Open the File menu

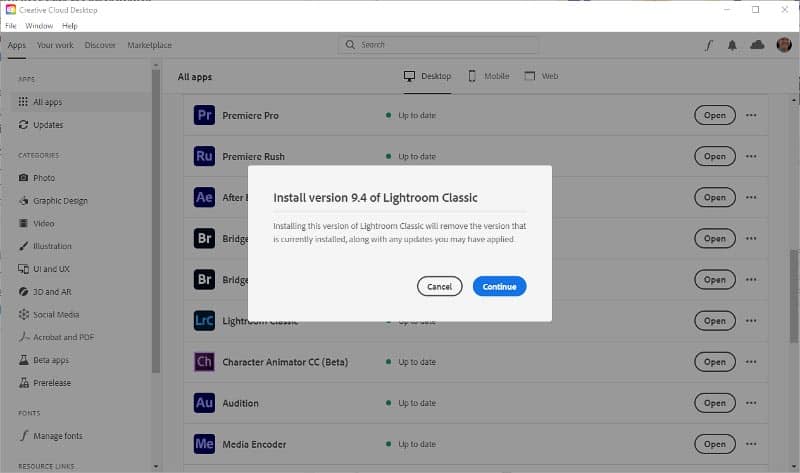point(11,26)
